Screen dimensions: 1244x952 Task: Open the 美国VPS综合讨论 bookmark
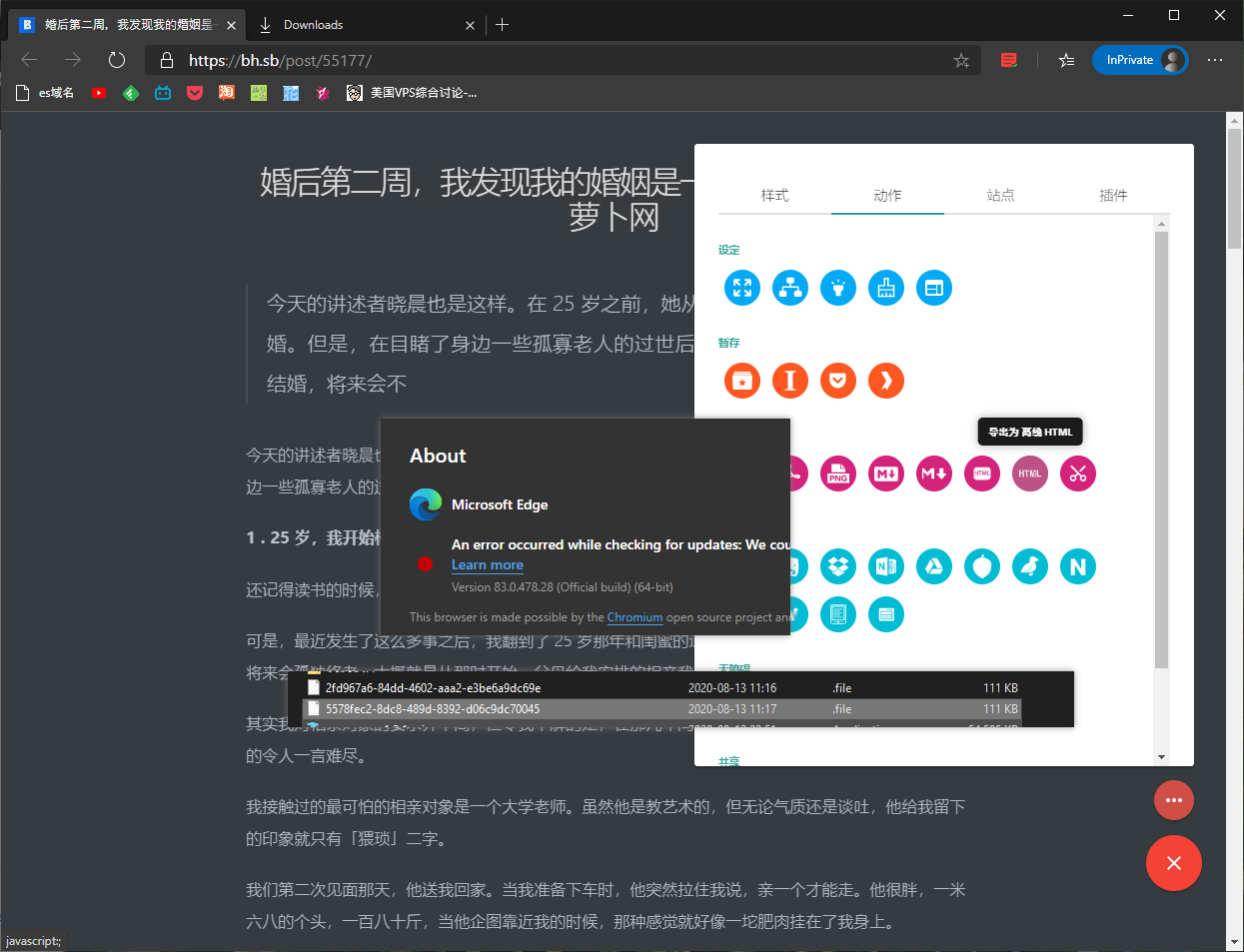tap(412, 93)
